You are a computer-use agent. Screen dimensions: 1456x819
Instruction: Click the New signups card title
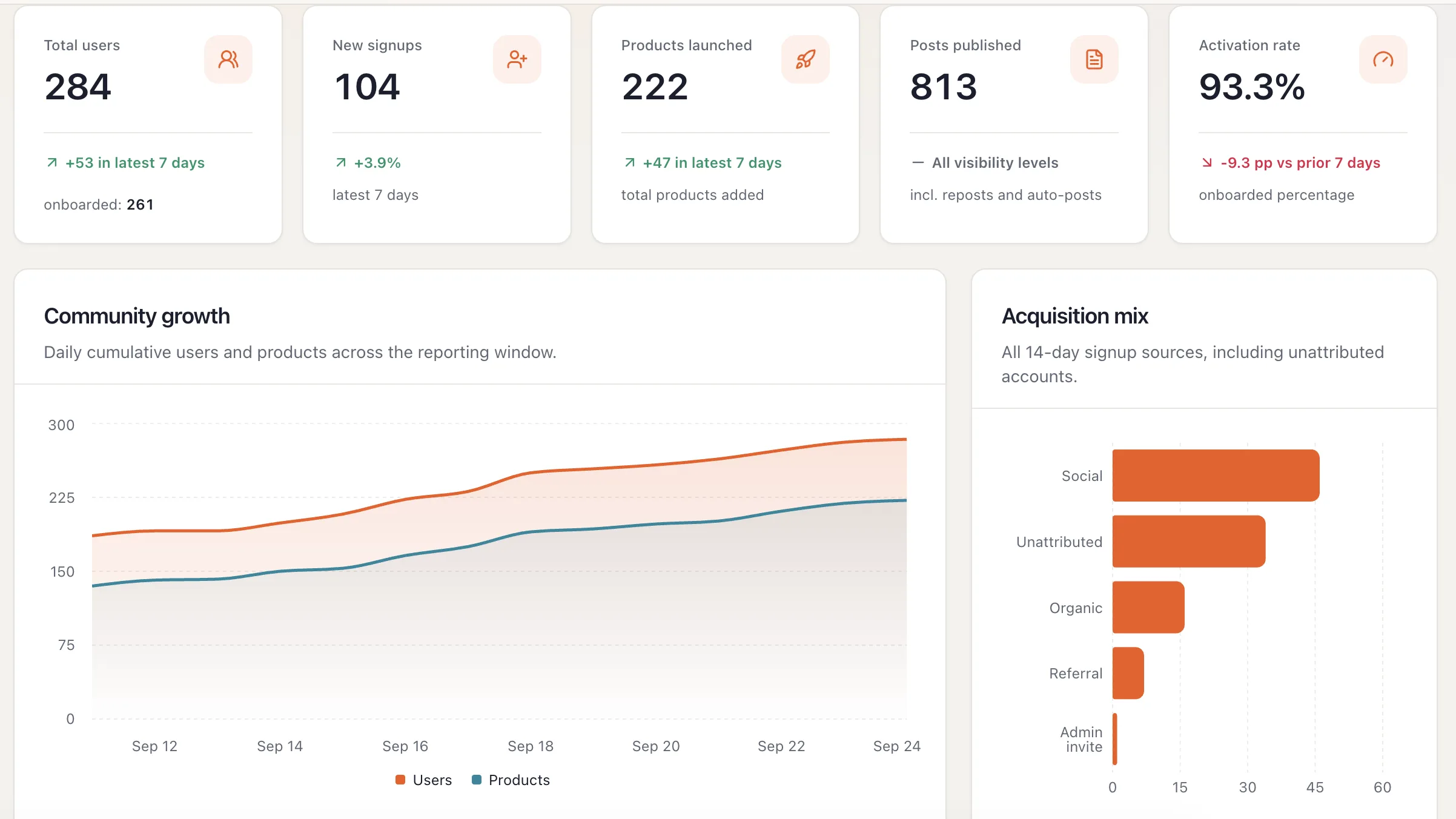377,45
